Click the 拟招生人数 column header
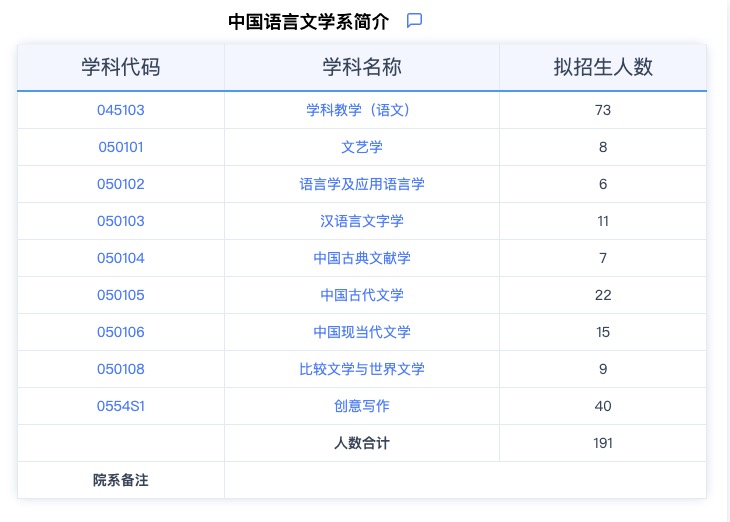 [602, 67]
